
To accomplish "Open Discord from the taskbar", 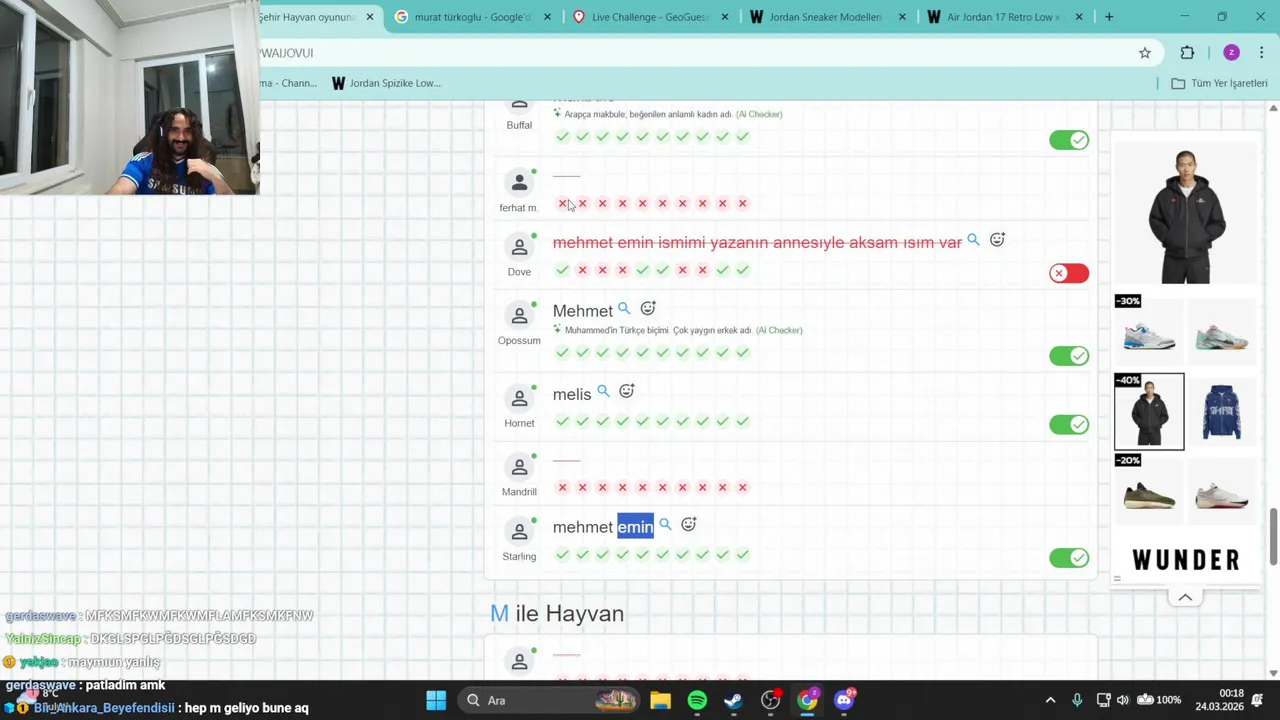I will tap(844, 700).
